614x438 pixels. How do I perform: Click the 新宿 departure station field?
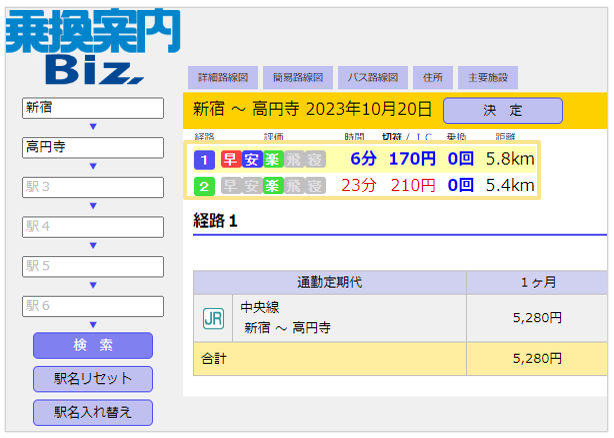point(92,107)
